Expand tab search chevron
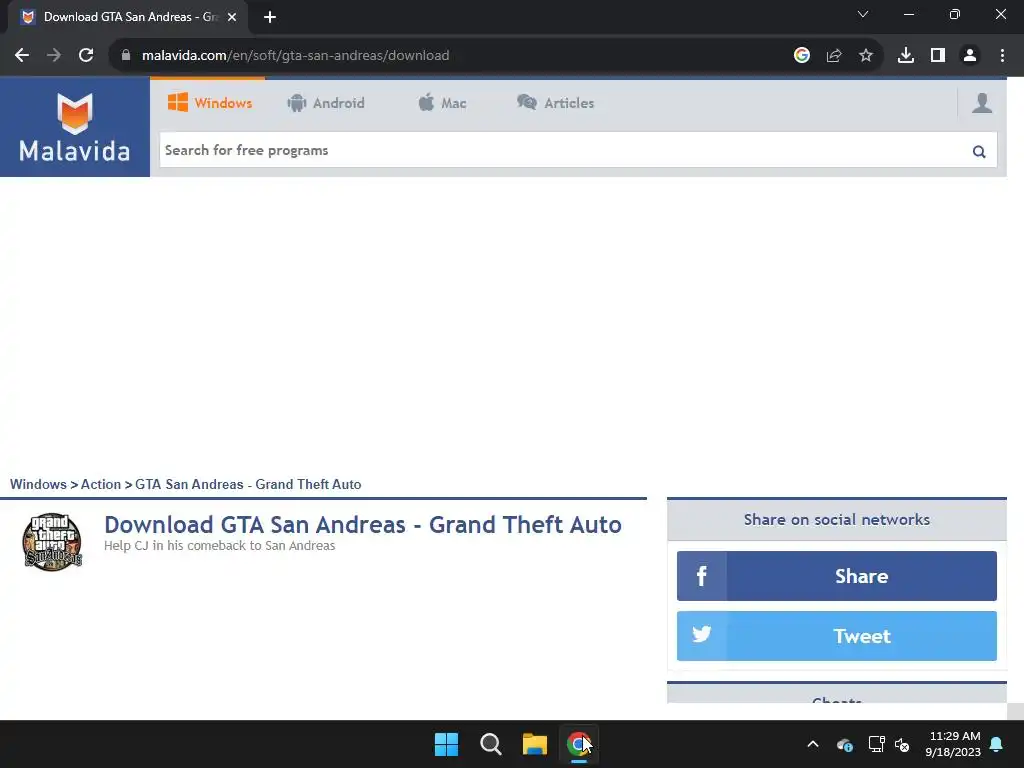Image resolution: width=1024 pixels, height=768 pixels. click(x=863, y=14)
